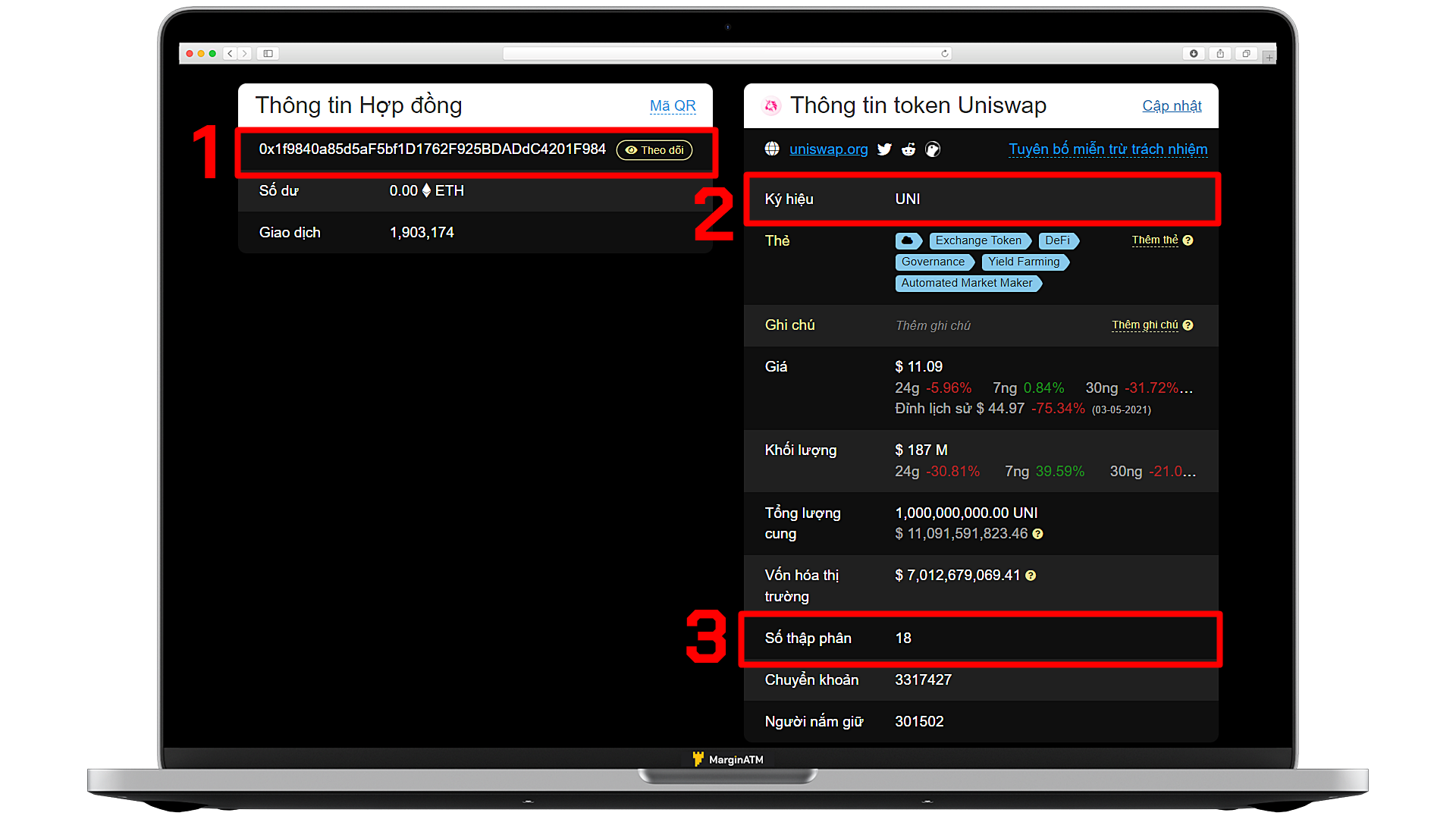
Task: Toggle the Exchange Token tag filter
Action: coord(977,239)
